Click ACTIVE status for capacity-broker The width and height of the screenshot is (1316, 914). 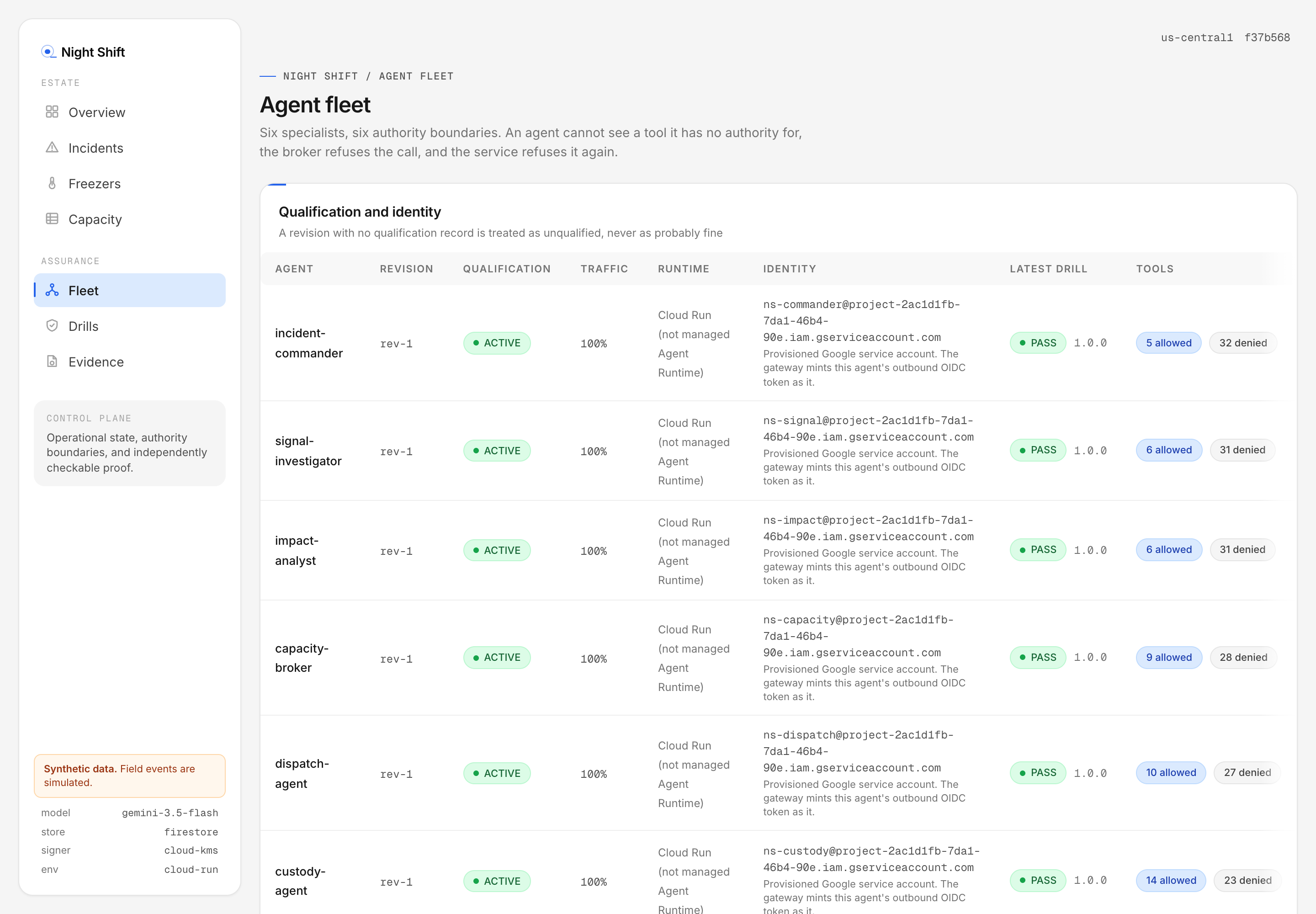[x=497, y=658]
